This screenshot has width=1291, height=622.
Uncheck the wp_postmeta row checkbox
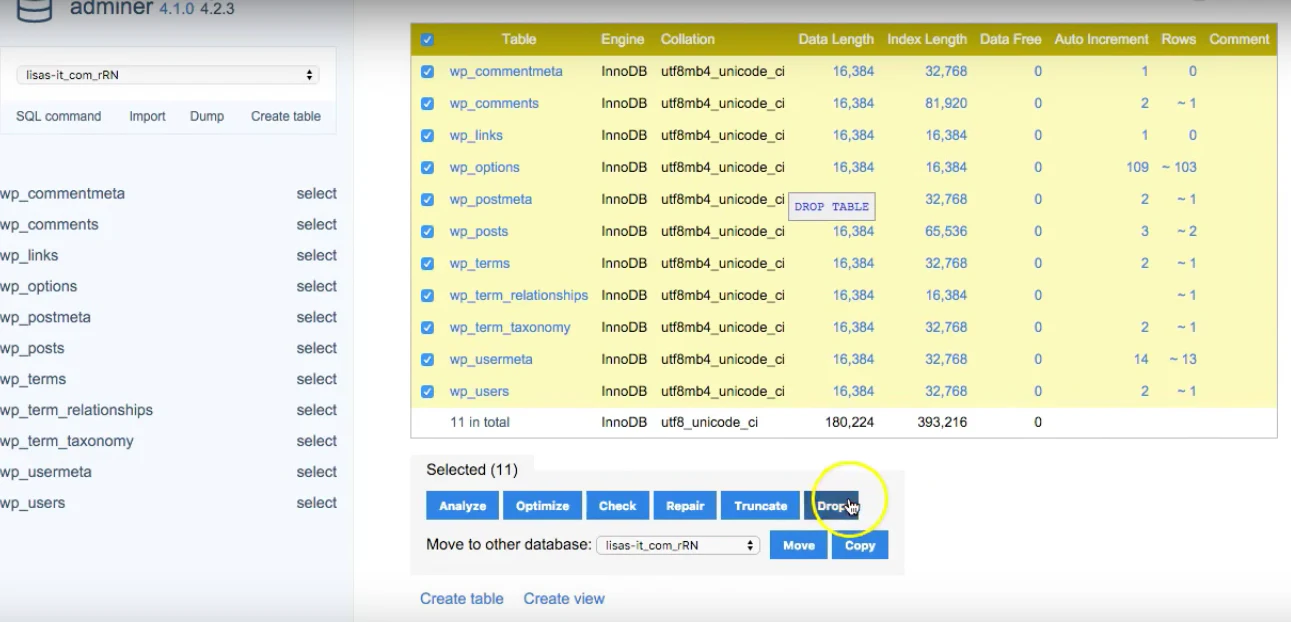point(427,200)
